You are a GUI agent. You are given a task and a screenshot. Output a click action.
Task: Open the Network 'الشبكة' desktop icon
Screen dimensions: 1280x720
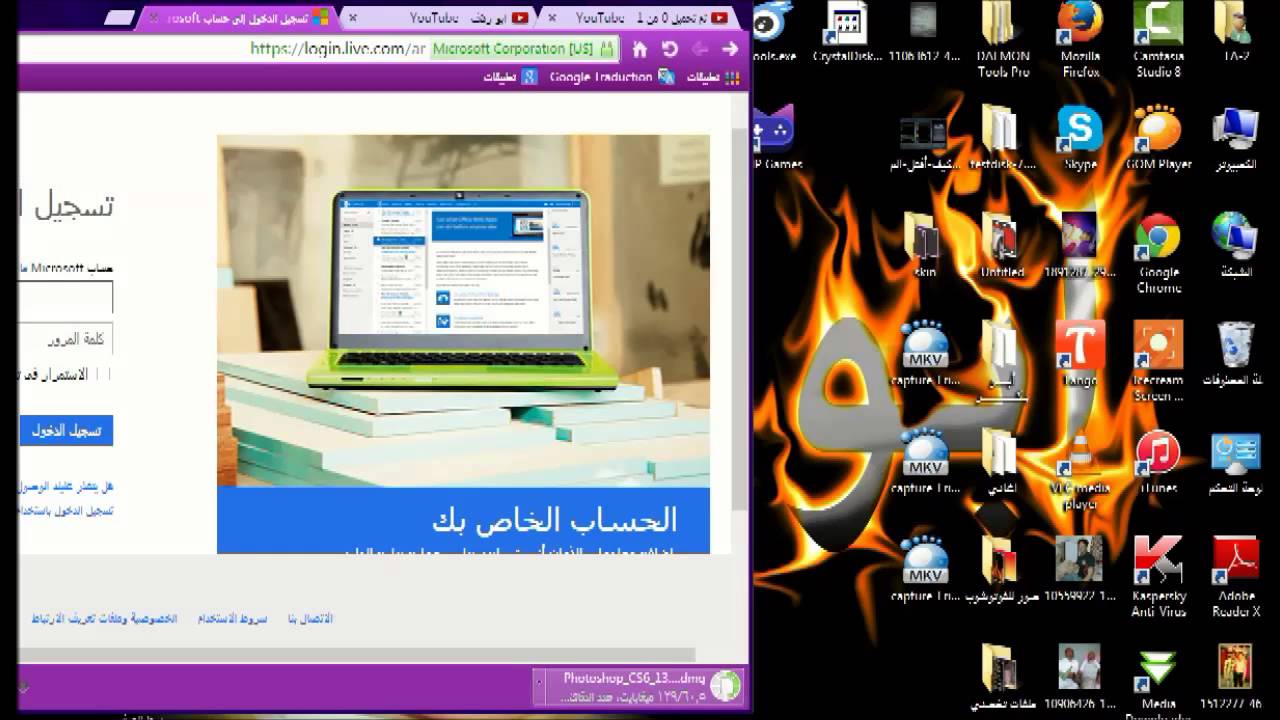1236,246
